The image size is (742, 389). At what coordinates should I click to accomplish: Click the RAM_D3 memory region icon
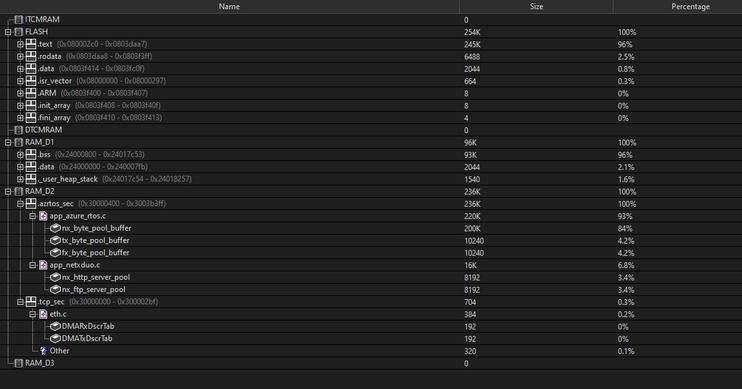pyautogui.click(x=18, y=363)
